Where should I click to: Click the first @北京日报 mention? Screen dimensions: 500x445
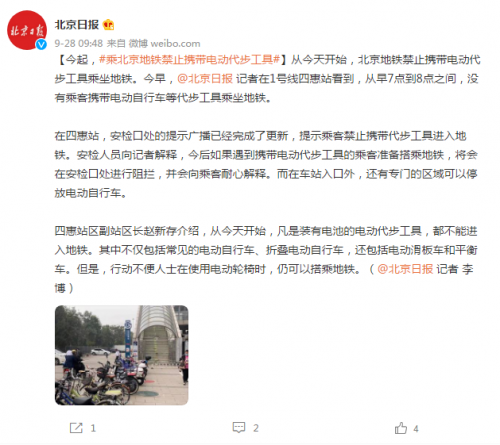coord(205,79)
